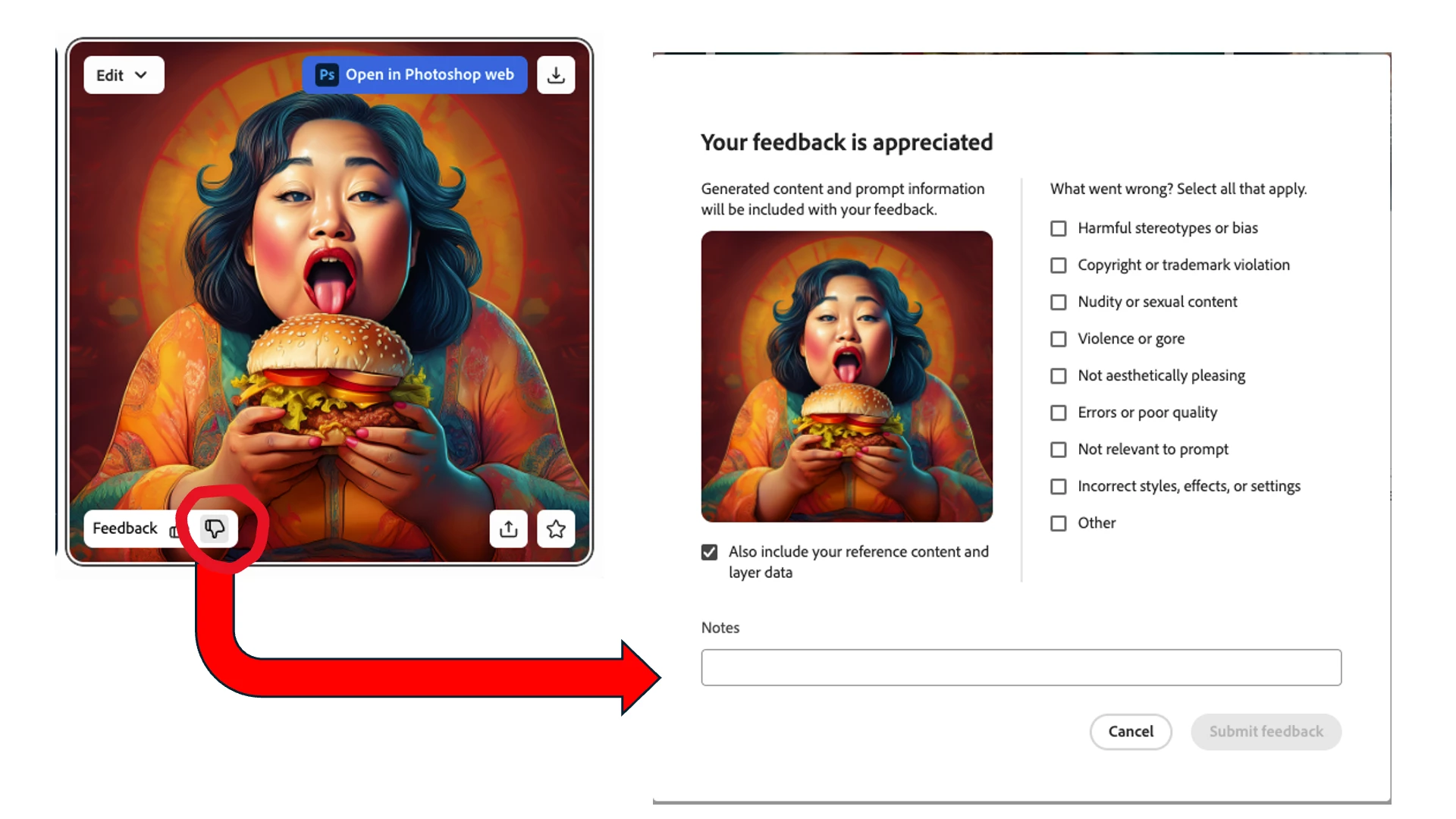Check Harmful stereotypes or bias
The width and height of the screenshot is (1456, 819).
point(1058,228)
